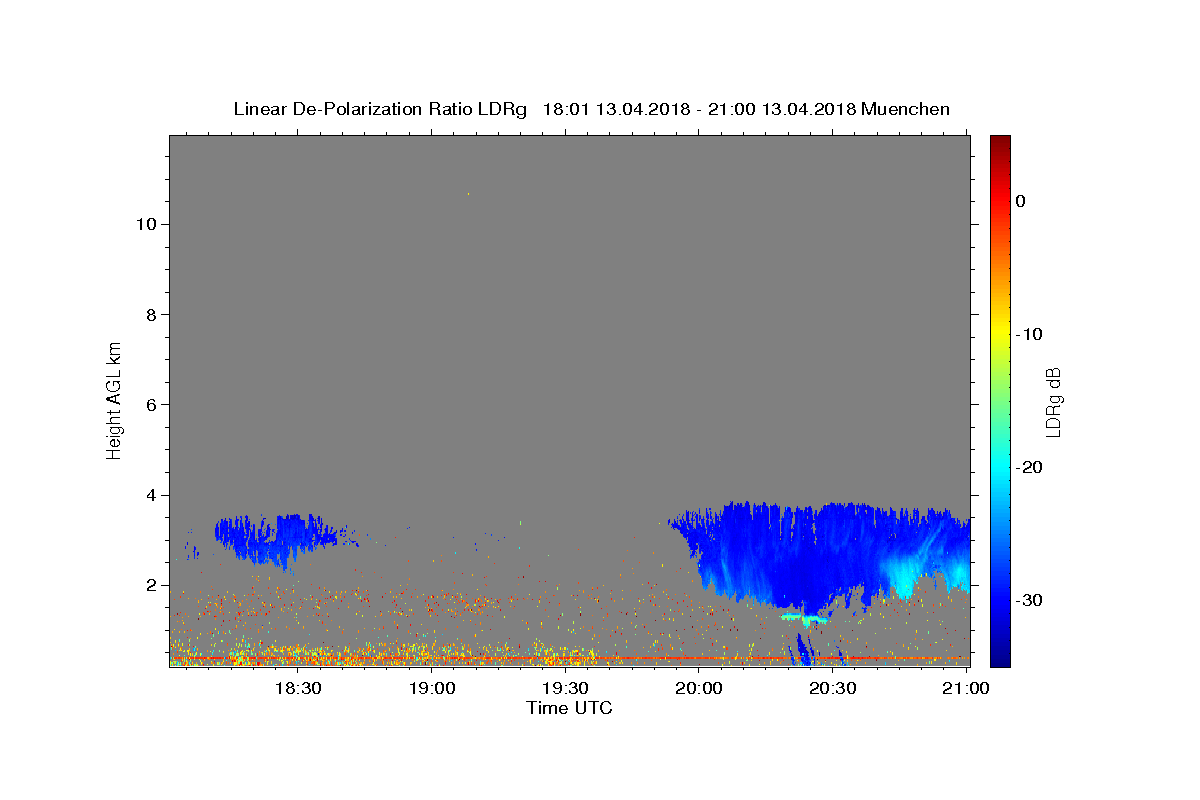
Task: Click the height tick label 2
Action: click(x=149, y=585)
